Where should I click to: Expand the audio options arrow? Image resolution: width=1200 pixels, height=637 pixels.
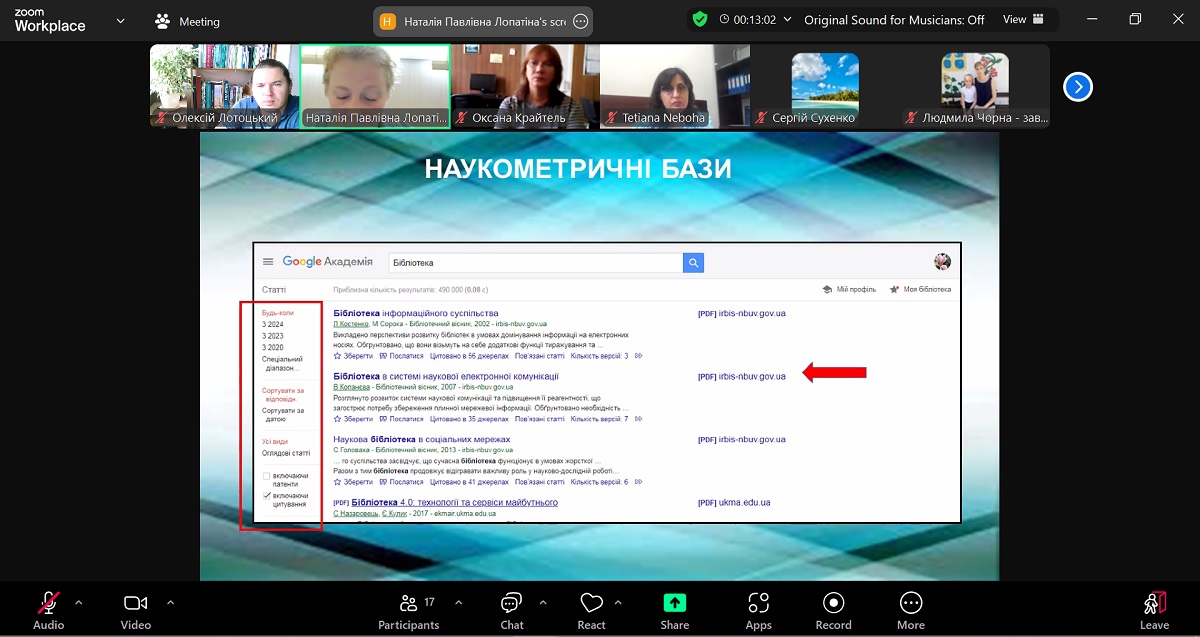[79, 602]
